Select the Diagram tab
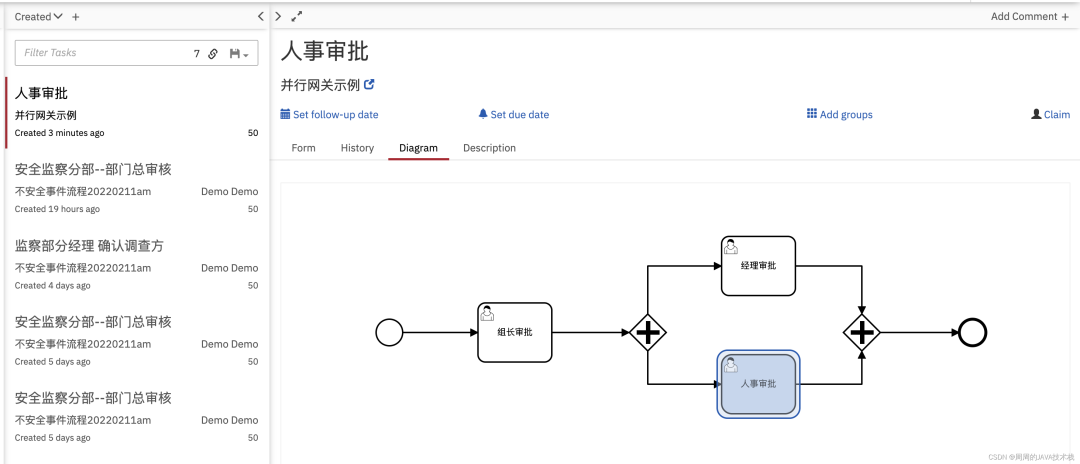1080x464 pixels. point(419,148)
